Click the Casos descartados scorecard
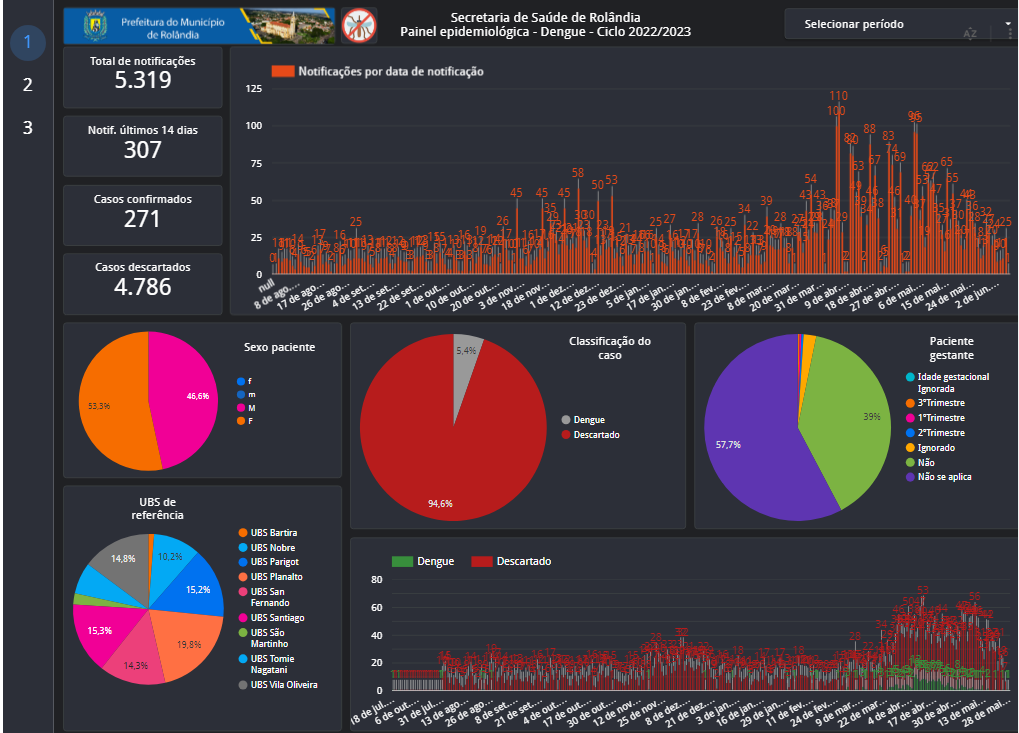This screenshot has height=733, width=1019. point(143,281)
